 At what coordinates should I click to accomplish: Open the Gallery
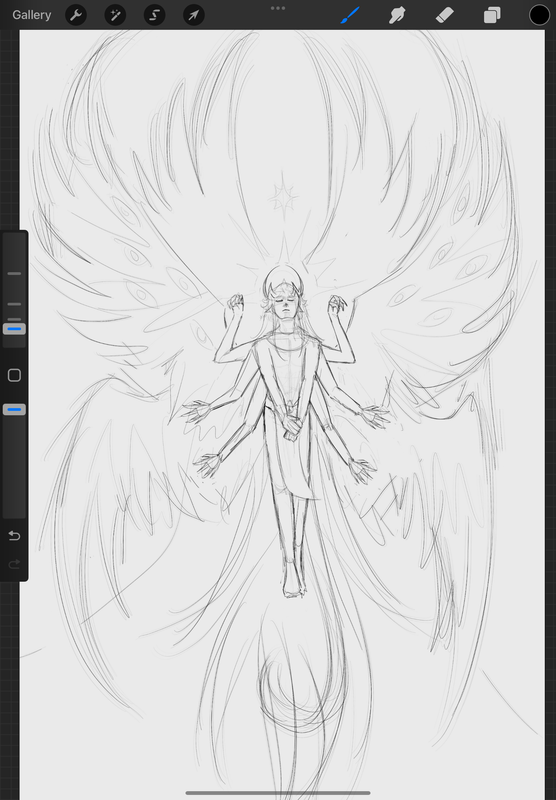pos(32,15)
